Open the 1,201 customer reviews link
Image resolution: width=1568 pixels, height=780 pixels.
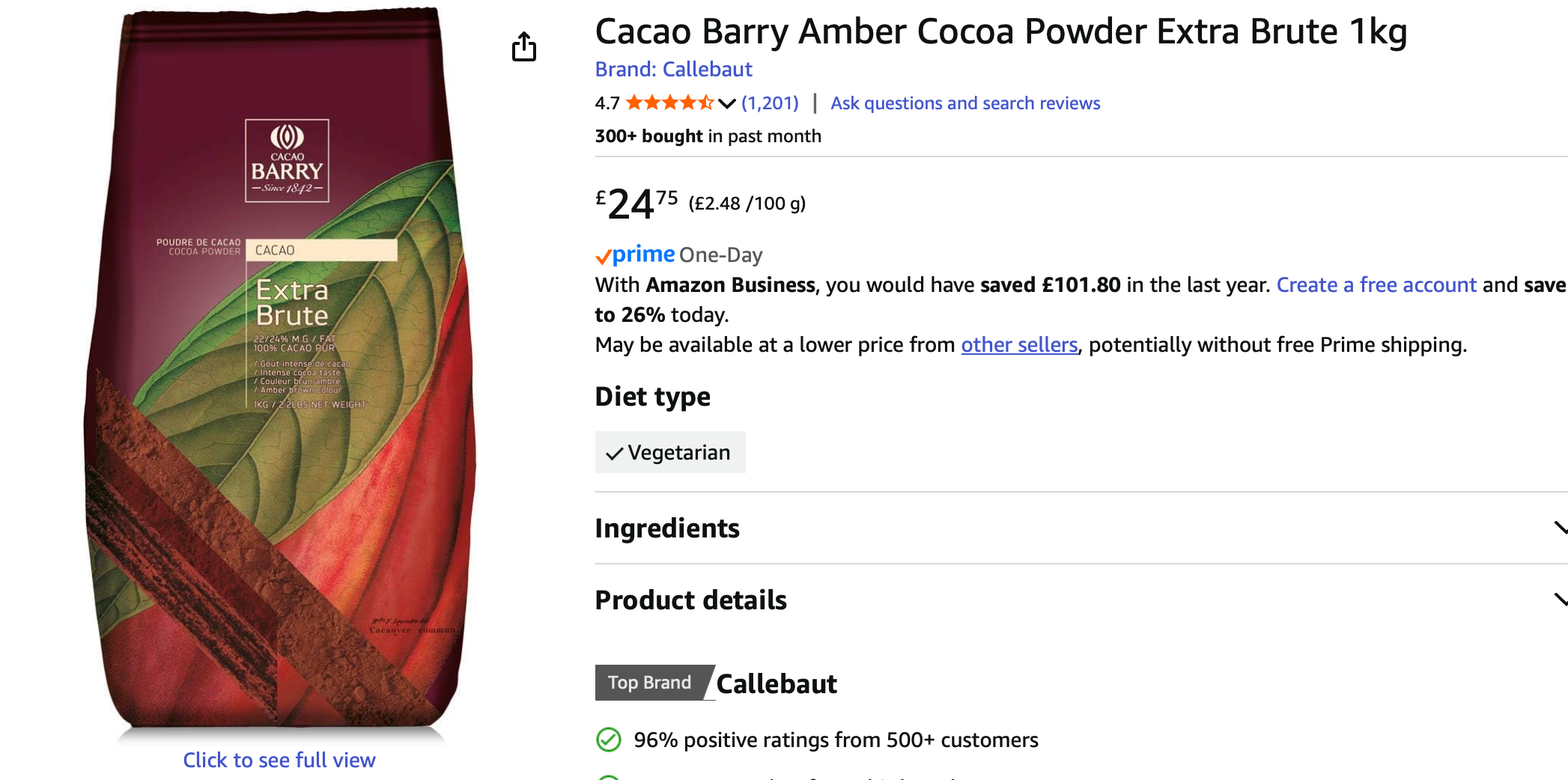770,103
